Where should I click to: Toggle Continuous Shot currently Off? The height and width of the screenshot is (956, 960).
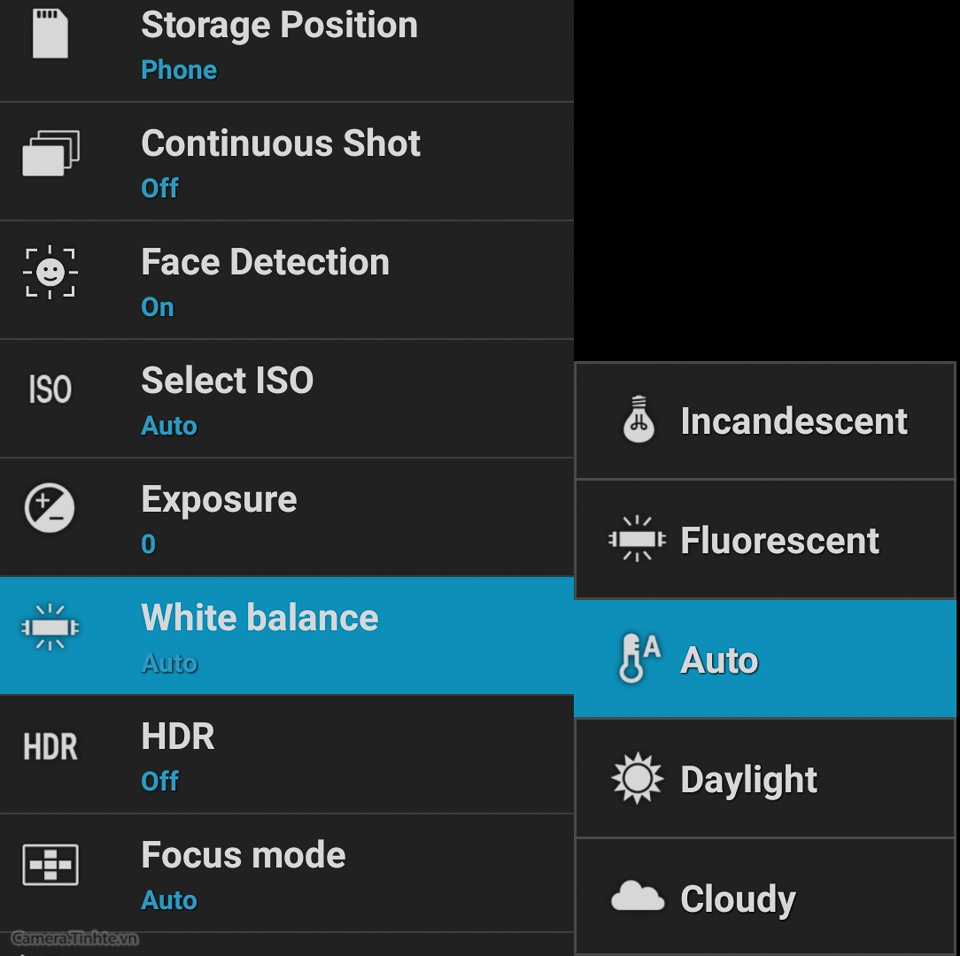click(287, 162)
